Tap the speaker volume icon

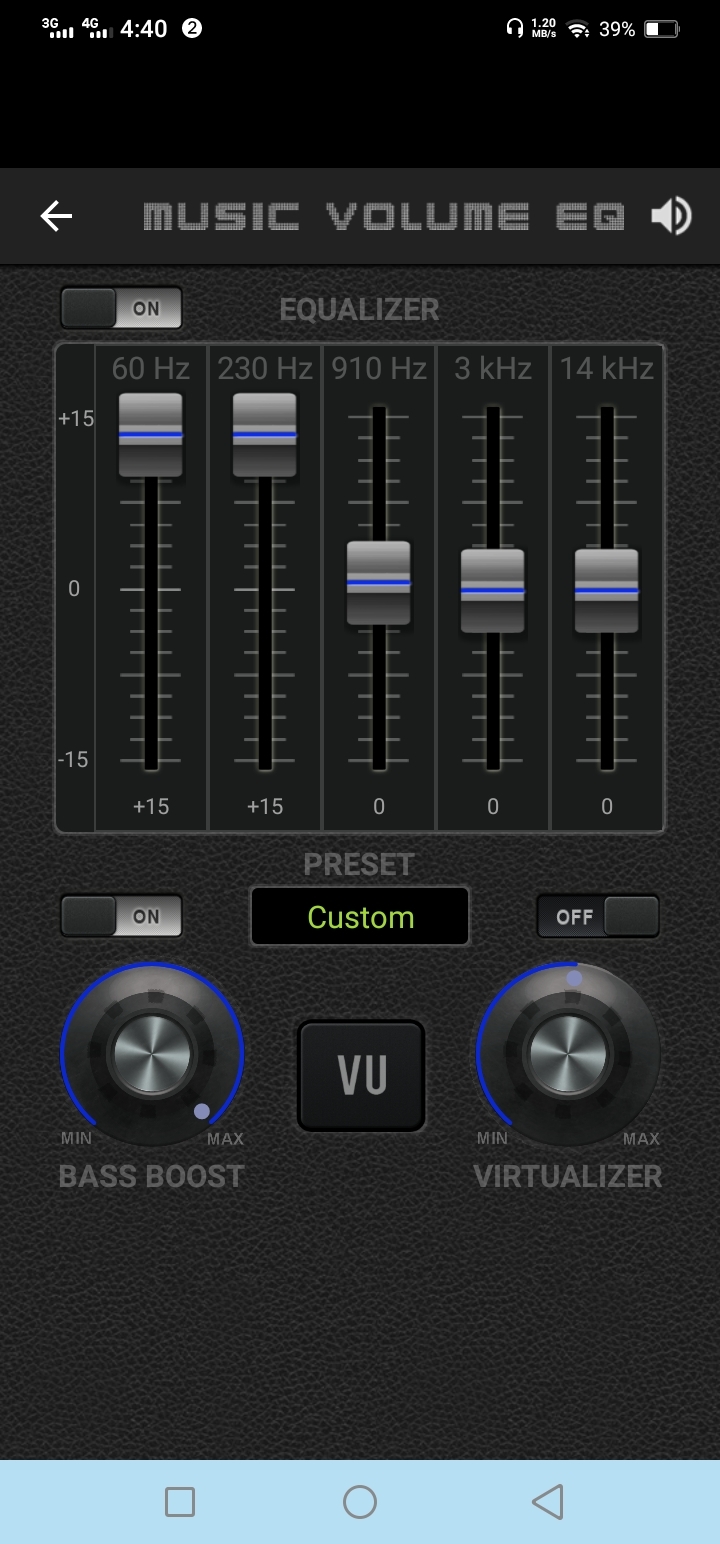pyautogui.click(x=671, y=216)
